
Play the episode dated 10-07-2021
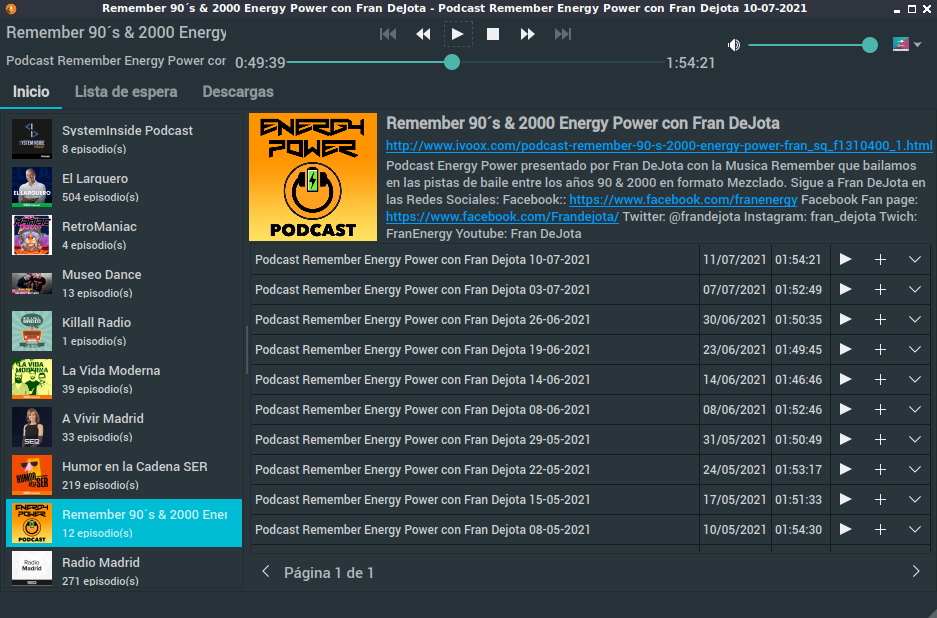point(845,259)
